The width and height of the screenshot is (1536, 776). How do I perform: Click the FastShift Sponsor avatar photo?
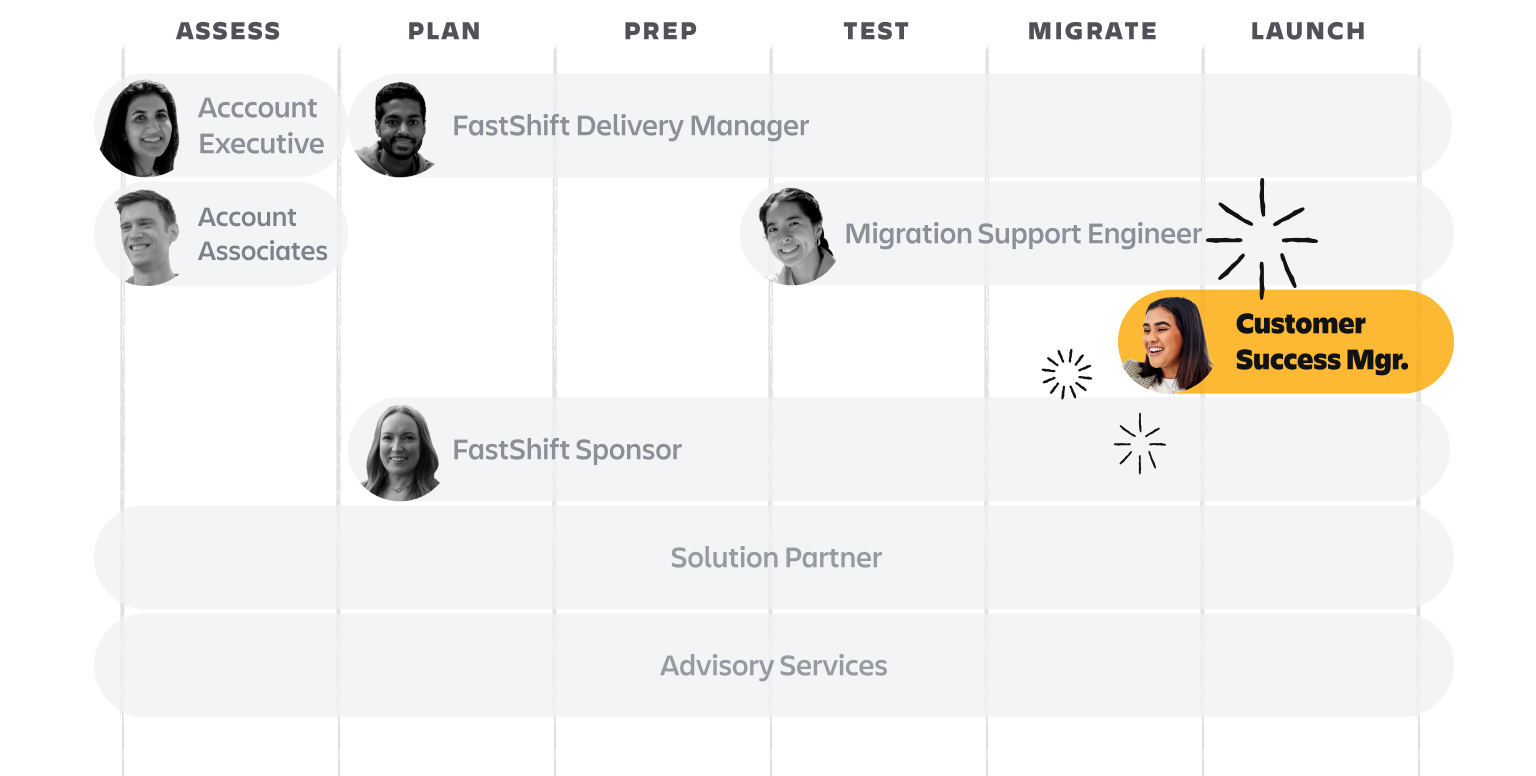pyautogui.click(x=398, y=451)
